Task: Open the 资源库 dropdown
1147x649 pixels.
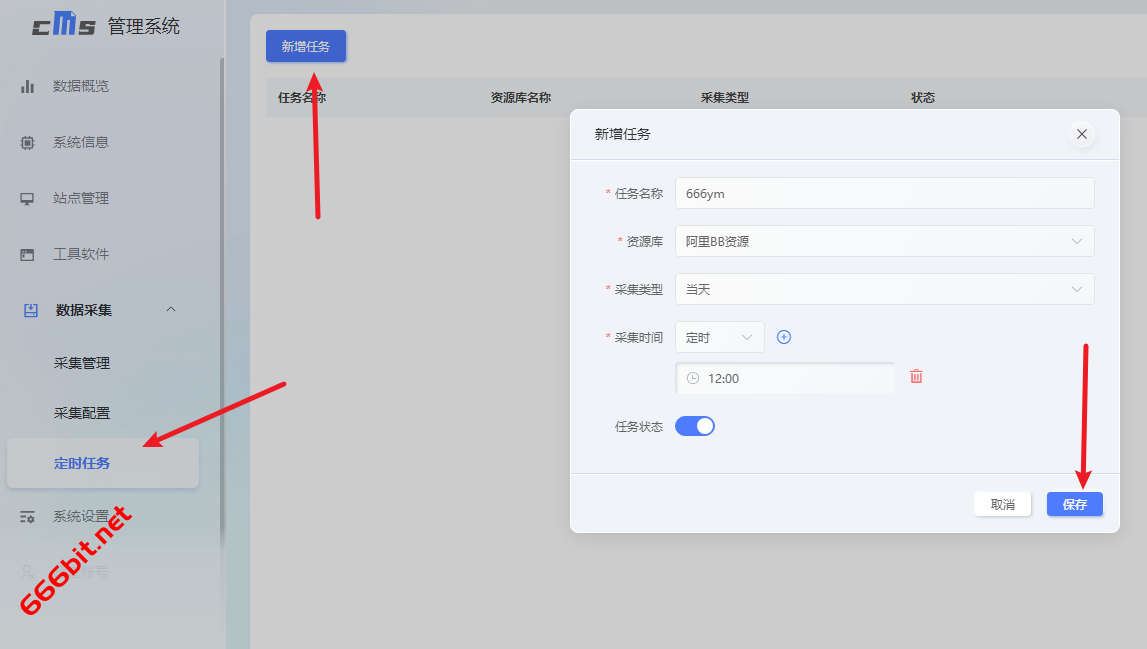Action: 884,241
